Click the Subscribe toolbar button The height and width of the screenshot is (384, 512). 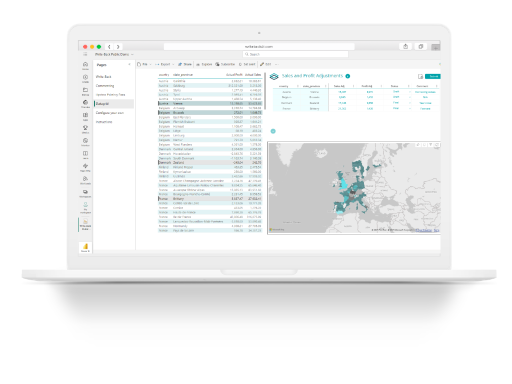[225, 64]
